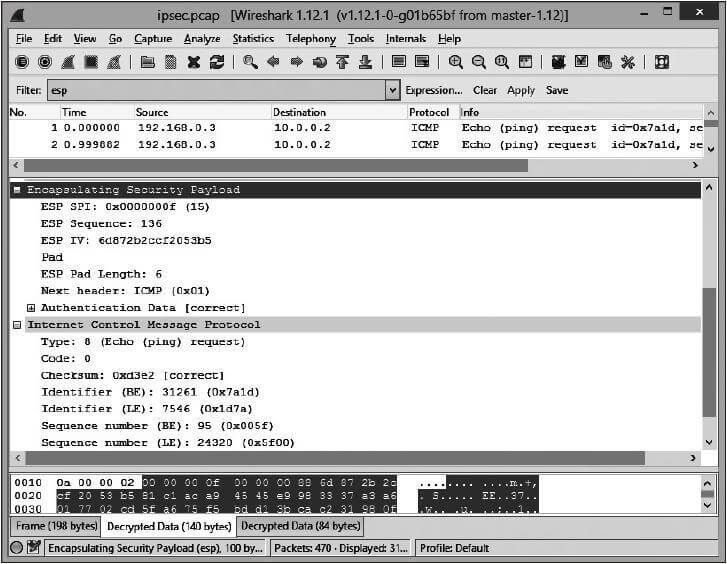Go forward in packet history arrow

[297, 62]
